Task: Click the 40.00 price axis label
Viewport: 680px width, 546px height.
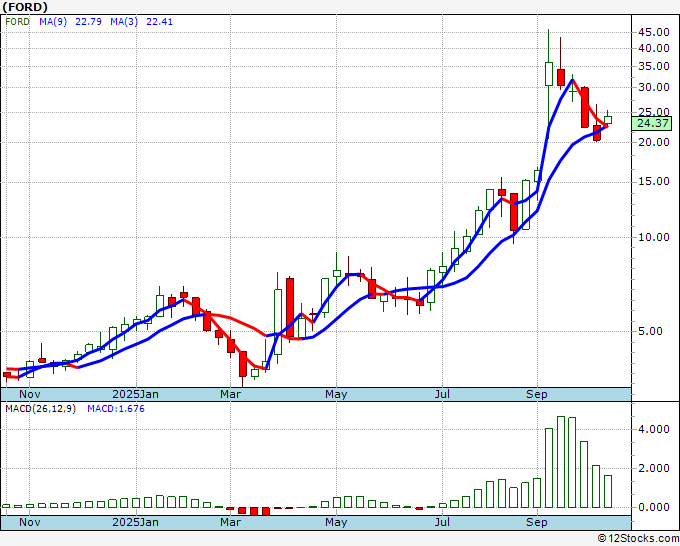Action: (654, 48)
